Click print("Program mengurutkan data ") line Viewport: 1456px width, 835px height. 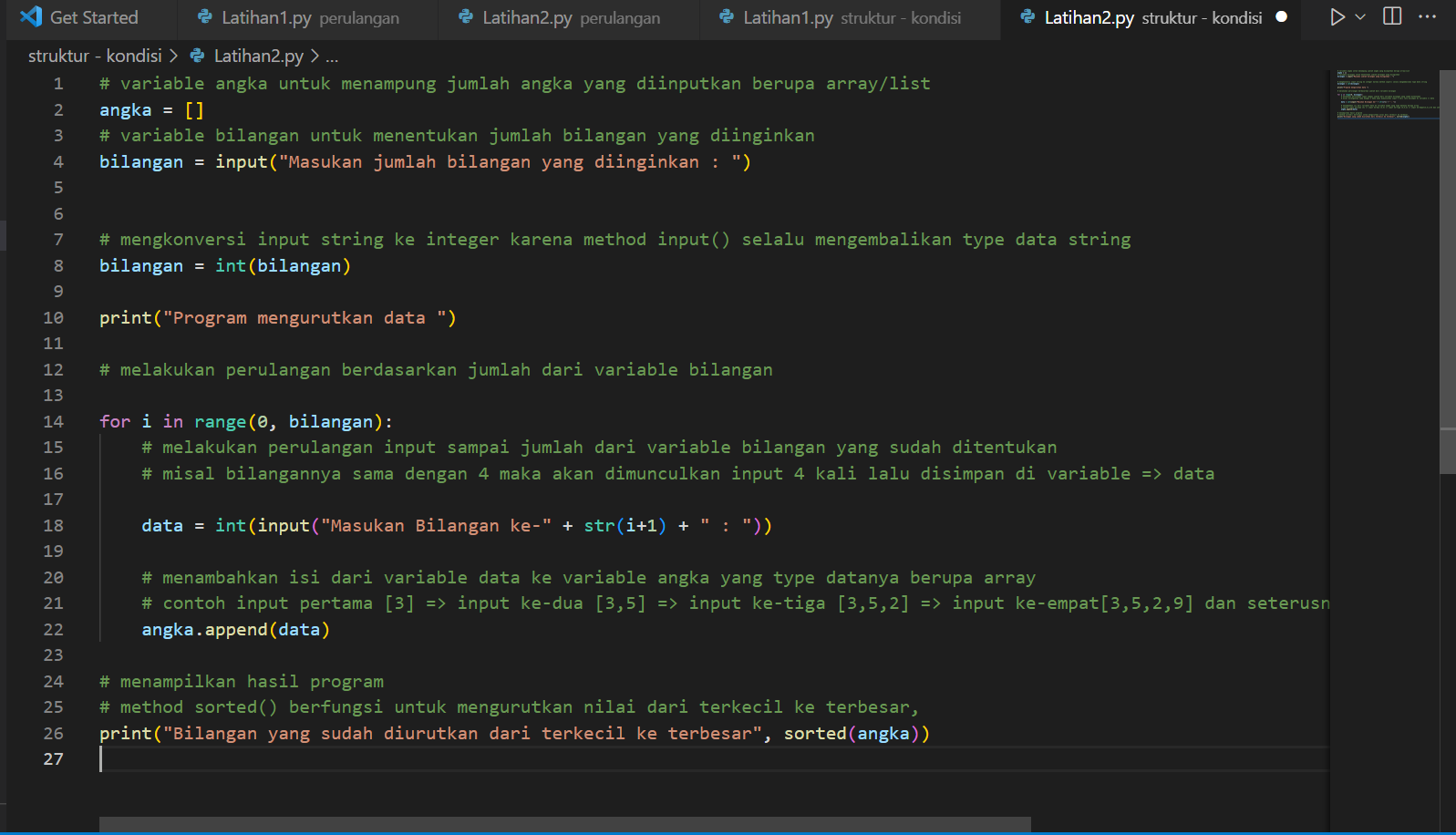pyautogui.click(x=278, y=317)
